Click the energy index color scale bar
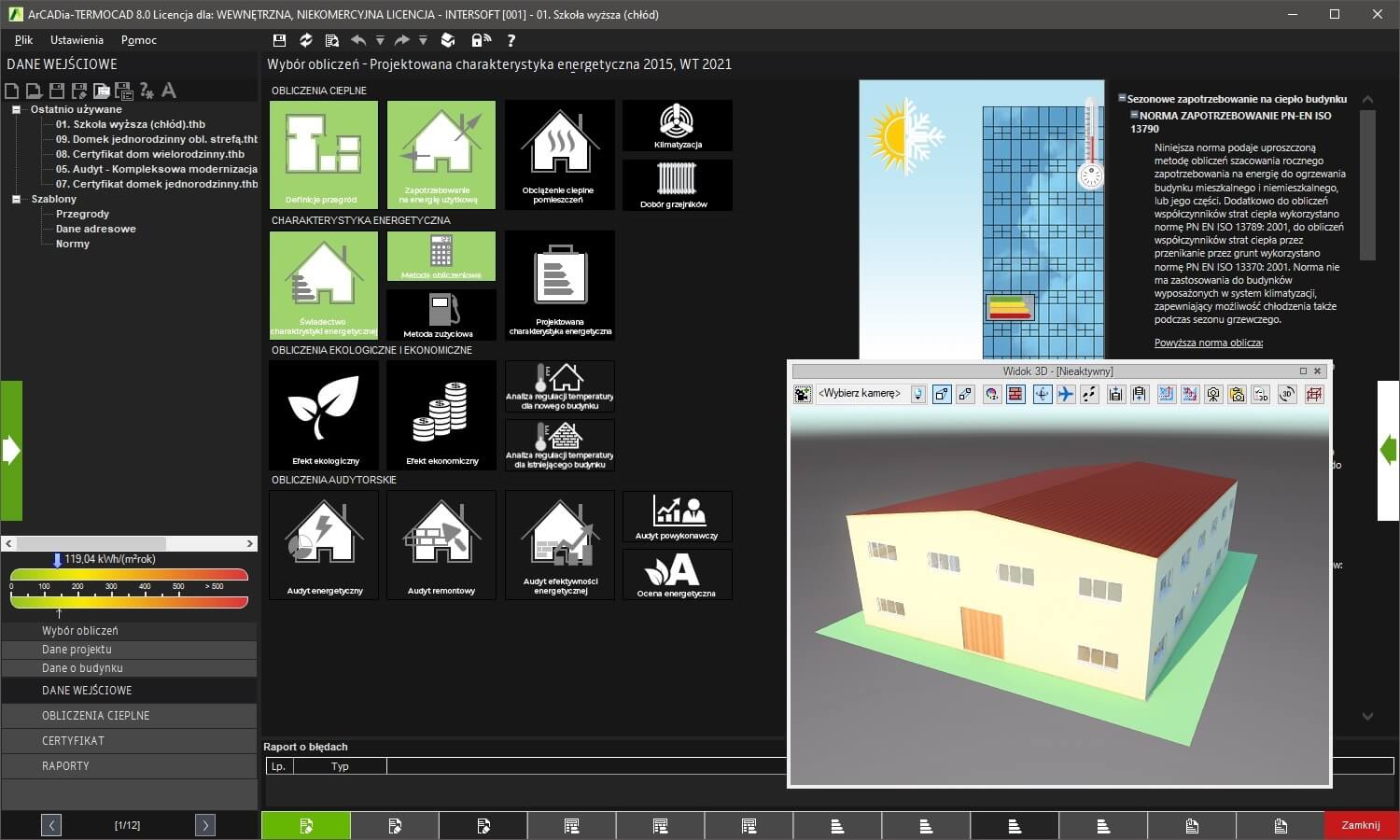Viewport: 1400px width, 840px height. [x=129, y=589]
